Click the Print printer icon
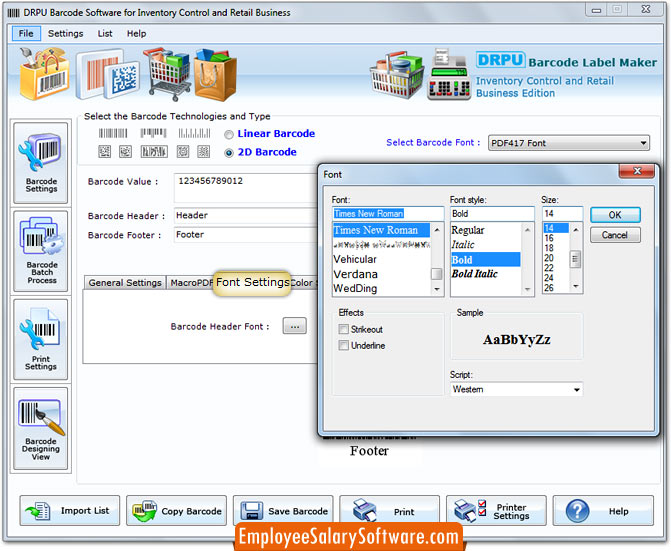 coord(364,510)
